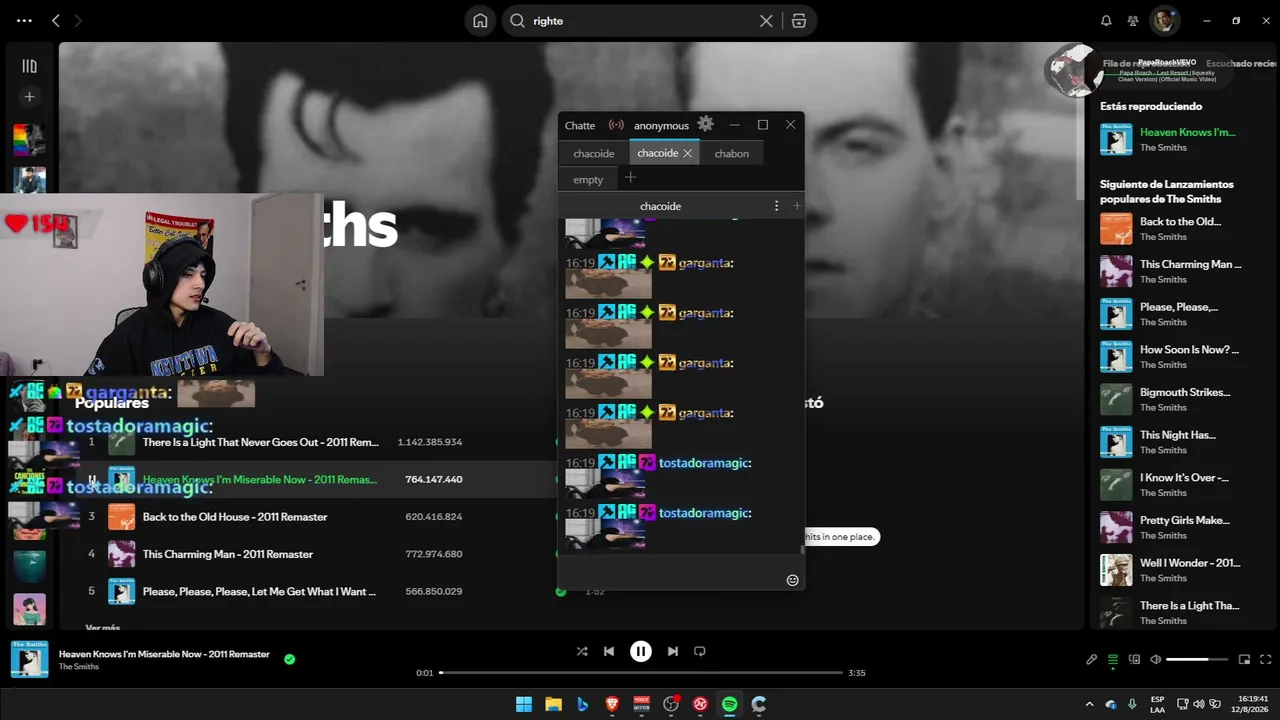Open the Browse icon beside the search bar
The width and height of the screenshot is (1280, 720).
(x=798, y=21)
